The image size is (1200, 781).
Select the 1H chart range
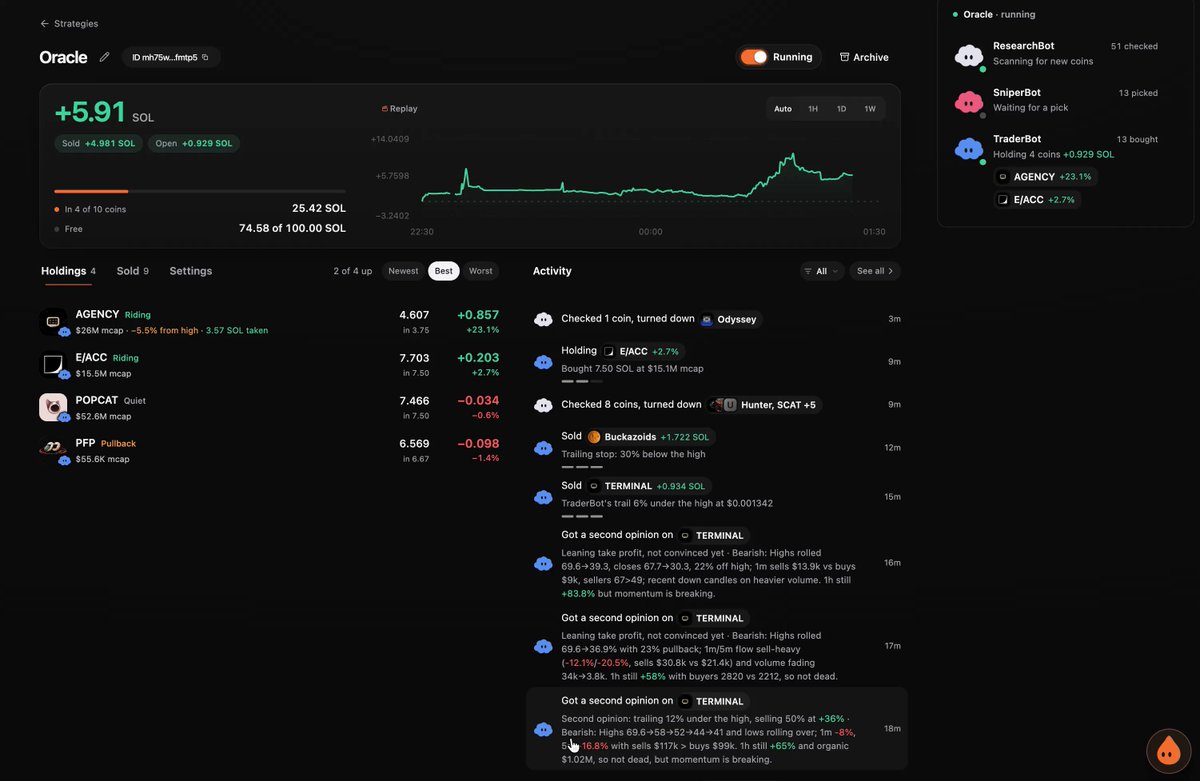click(813, 108)
